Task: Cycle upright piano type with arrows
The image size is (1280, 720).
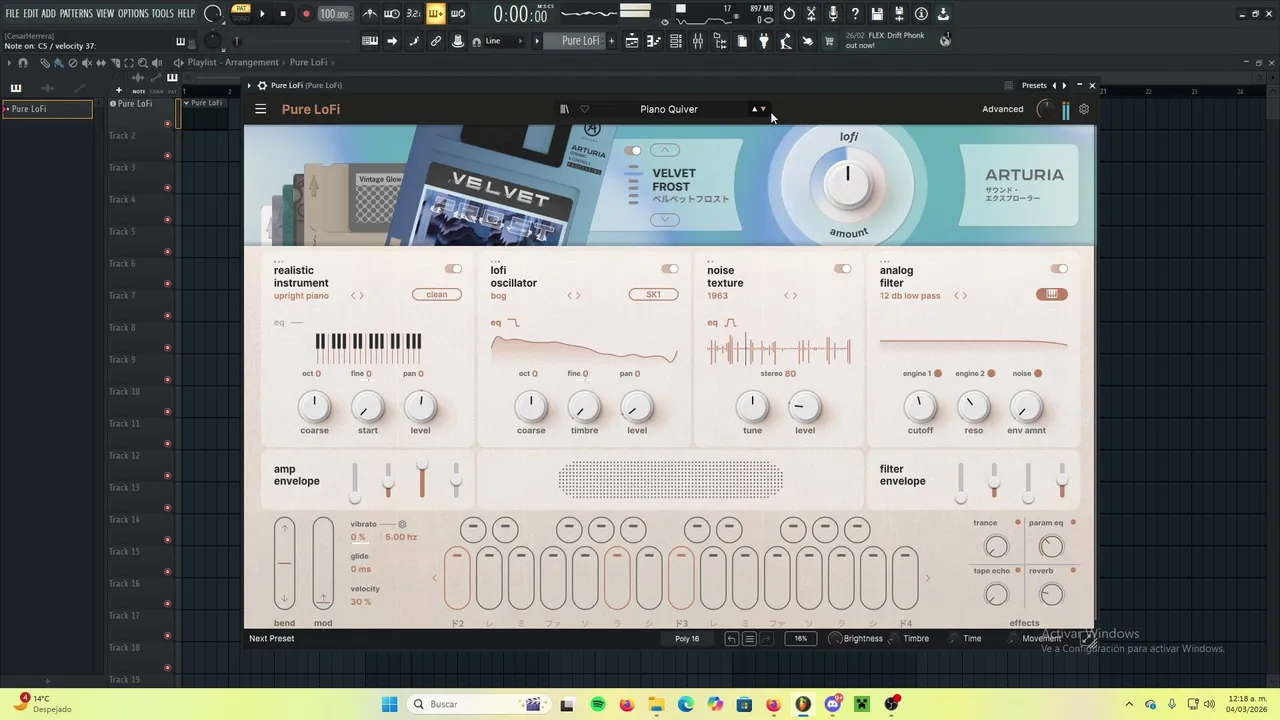Action: [x=357, y=296]
